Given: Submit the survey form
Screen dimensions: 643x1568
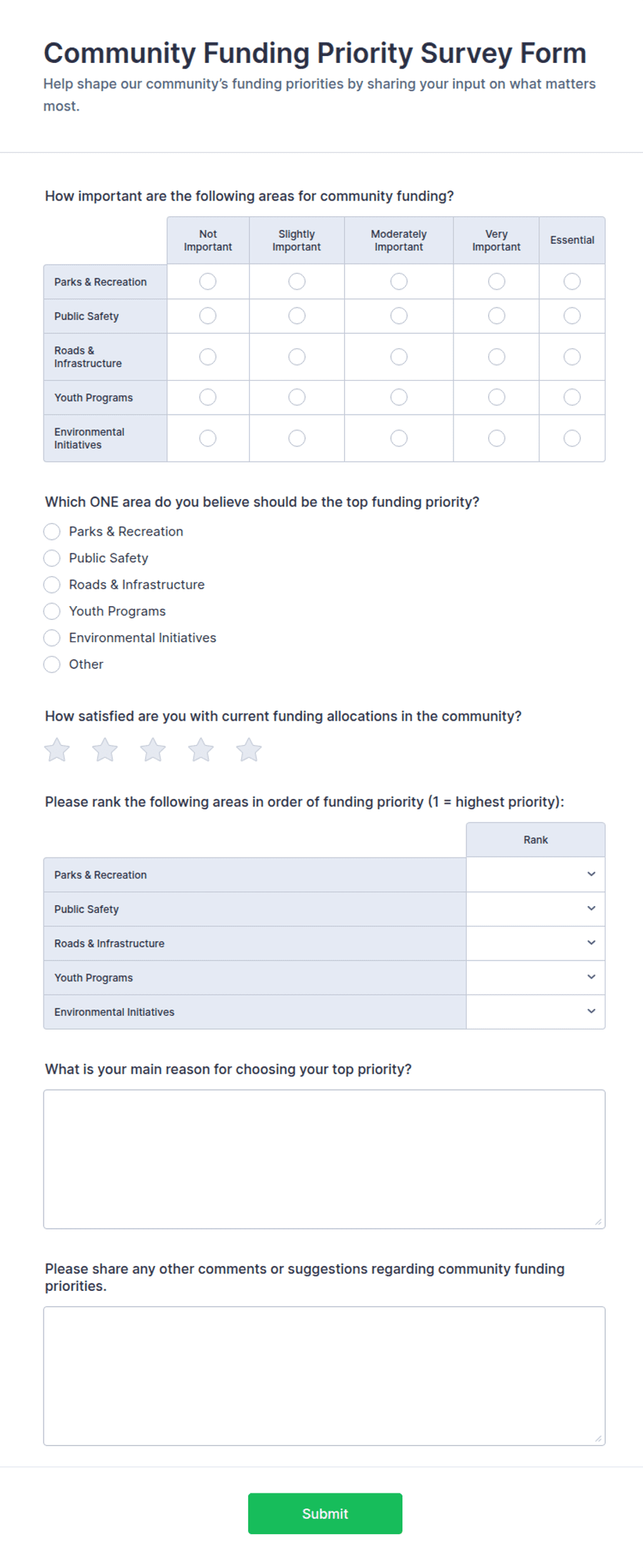Looking at the screenshot, I should (325, 1513).
